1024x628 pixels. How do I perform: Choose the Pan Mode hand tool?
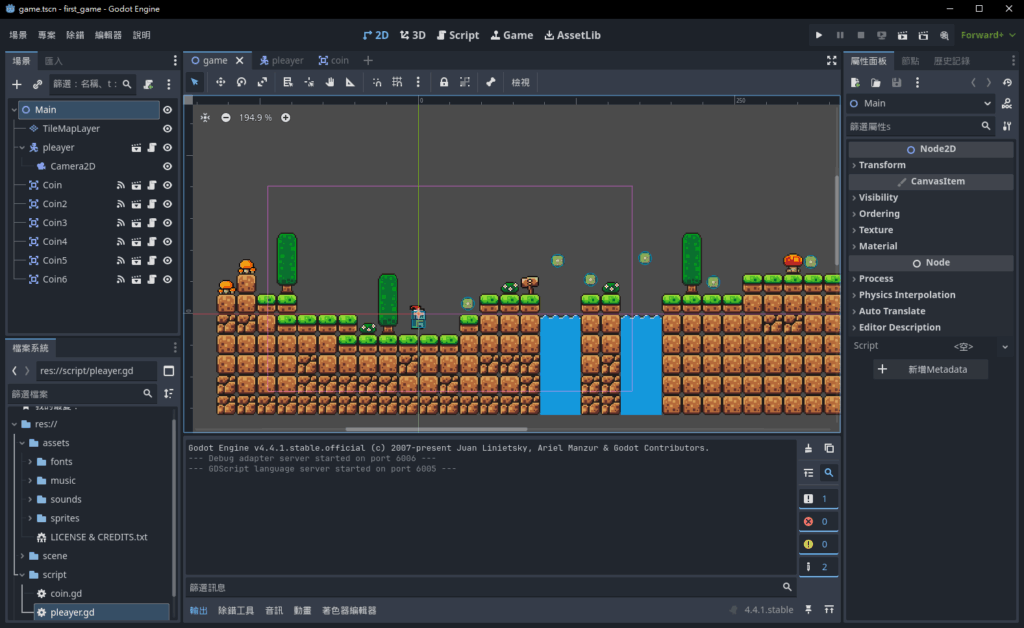[330, 82]
